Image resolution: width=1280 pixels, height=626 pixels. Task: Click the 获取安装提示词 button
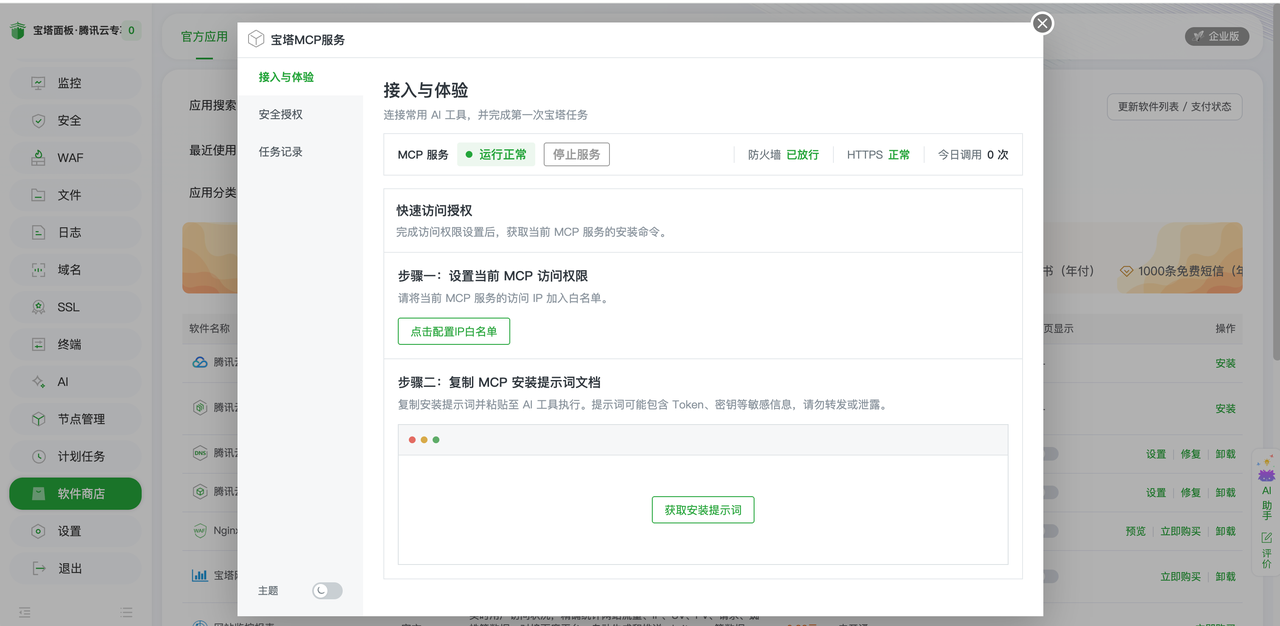[703, 510]
